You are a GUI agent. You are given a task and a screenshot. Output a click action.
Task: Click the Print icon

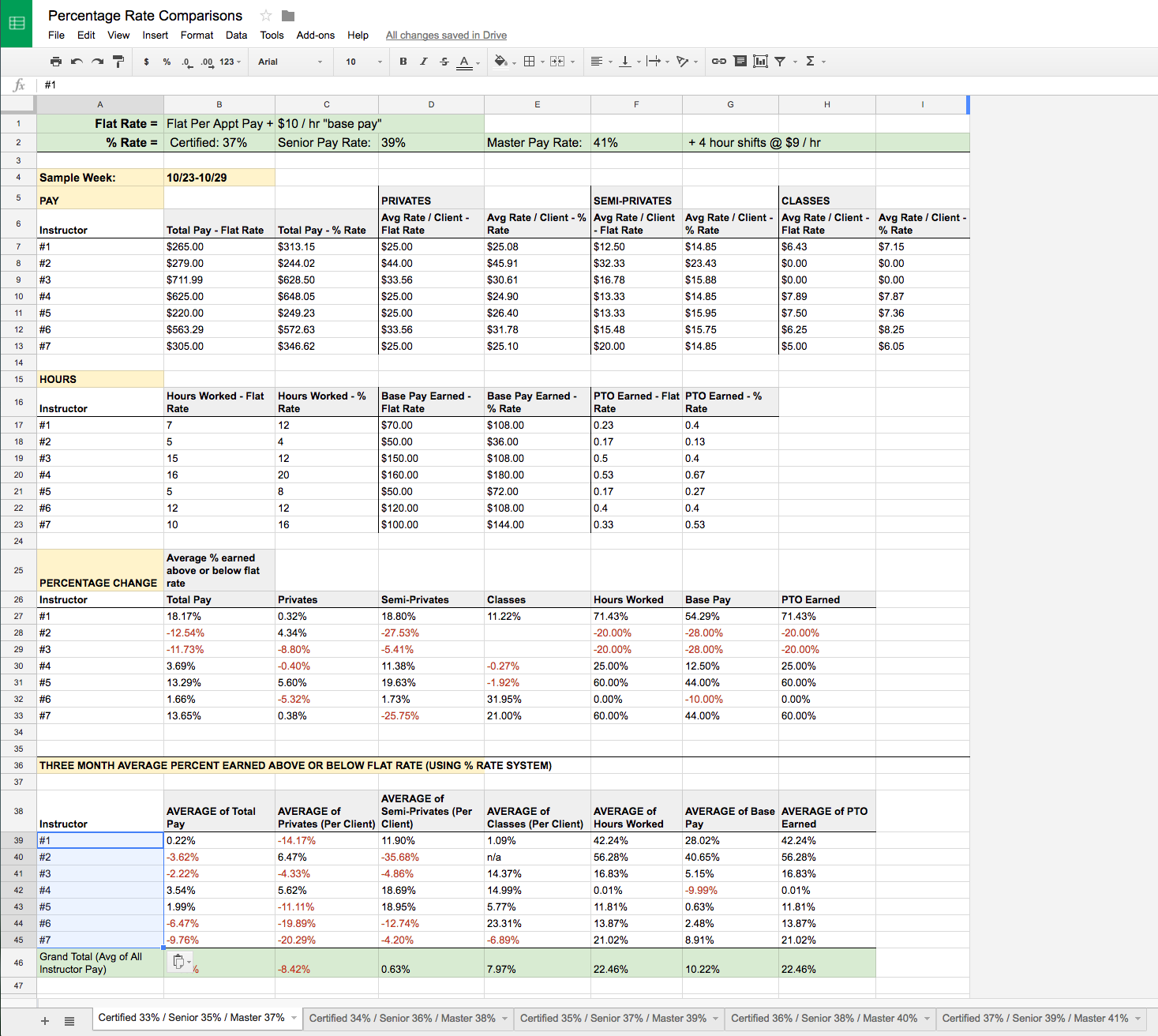pyautogui.click(x=55, y=62)
